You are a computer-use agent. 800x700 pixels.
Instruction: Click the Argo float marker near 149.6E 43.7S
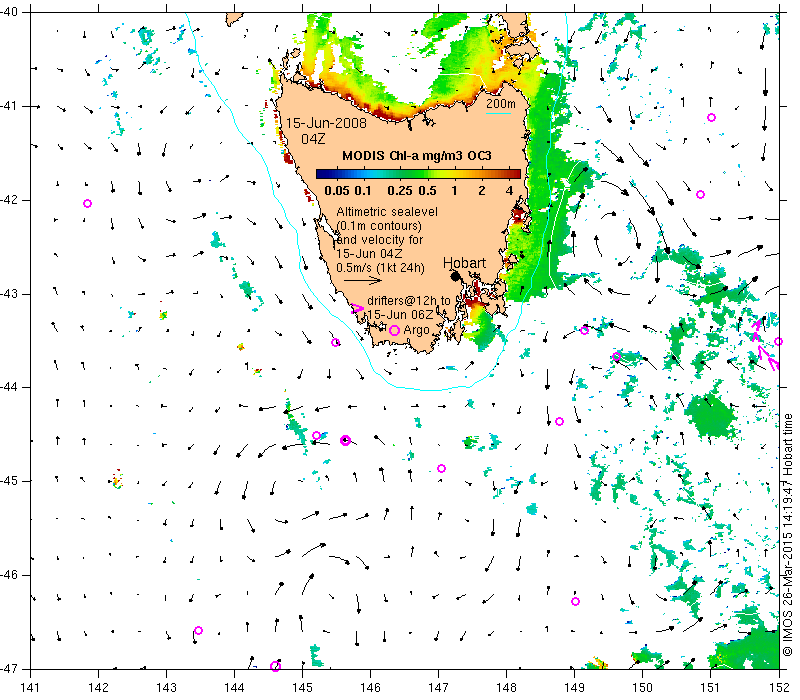[616, 356]
